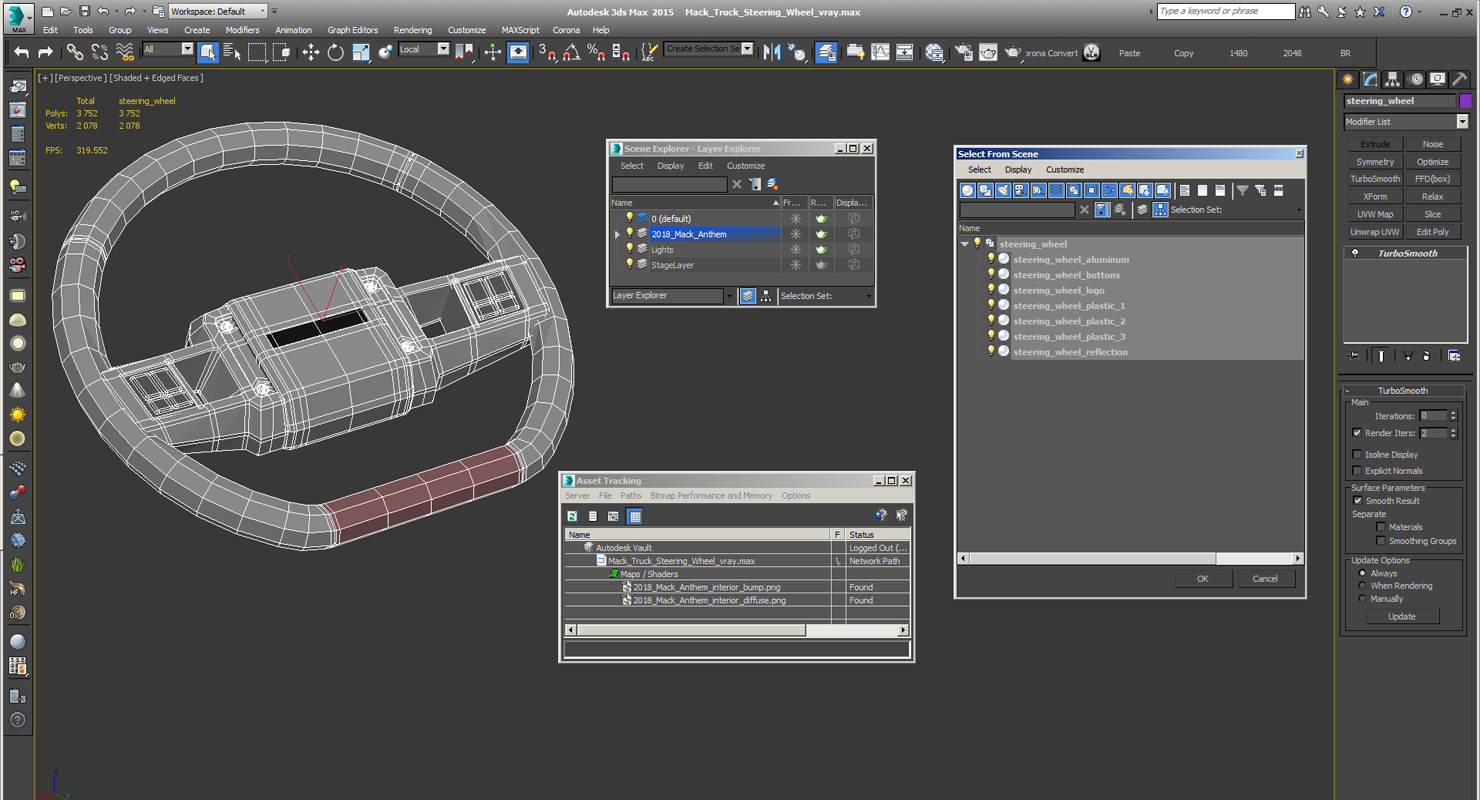Toggle Display Lights filter in Select From Scene

pos(1003,190)
